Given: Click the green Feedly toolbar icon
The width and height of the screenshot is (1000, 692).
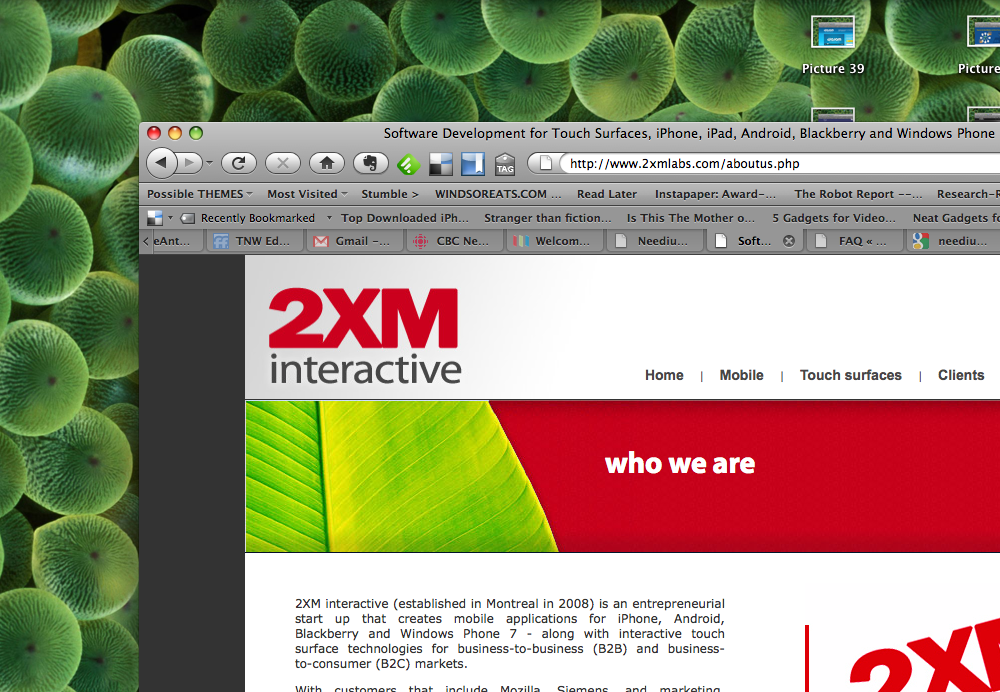Looking at the screenshot, I should 407,164.
